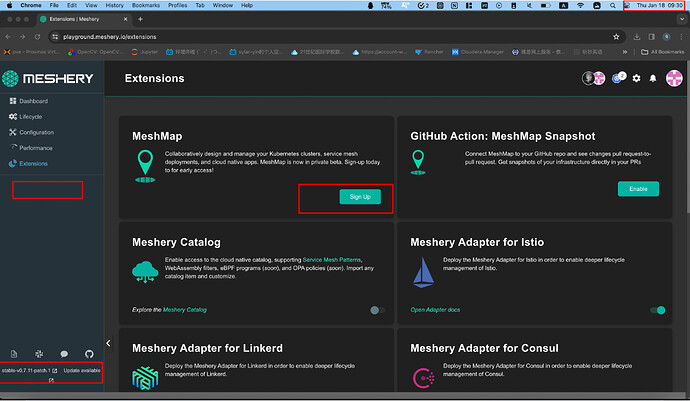This screenshot has width=690, height=401.
Task: Click the Linkerd adapter logo
Action: tap(145, 378)
